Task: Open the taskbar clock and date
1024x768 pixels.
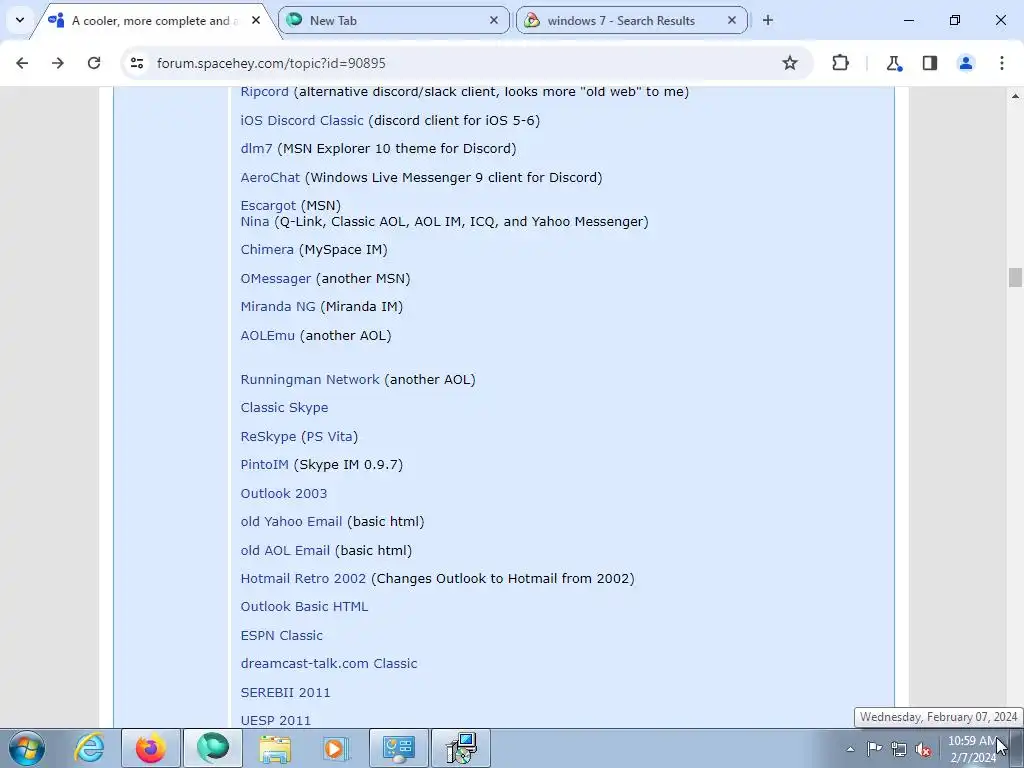Action: pyautogui.click(x=972, y=749)
